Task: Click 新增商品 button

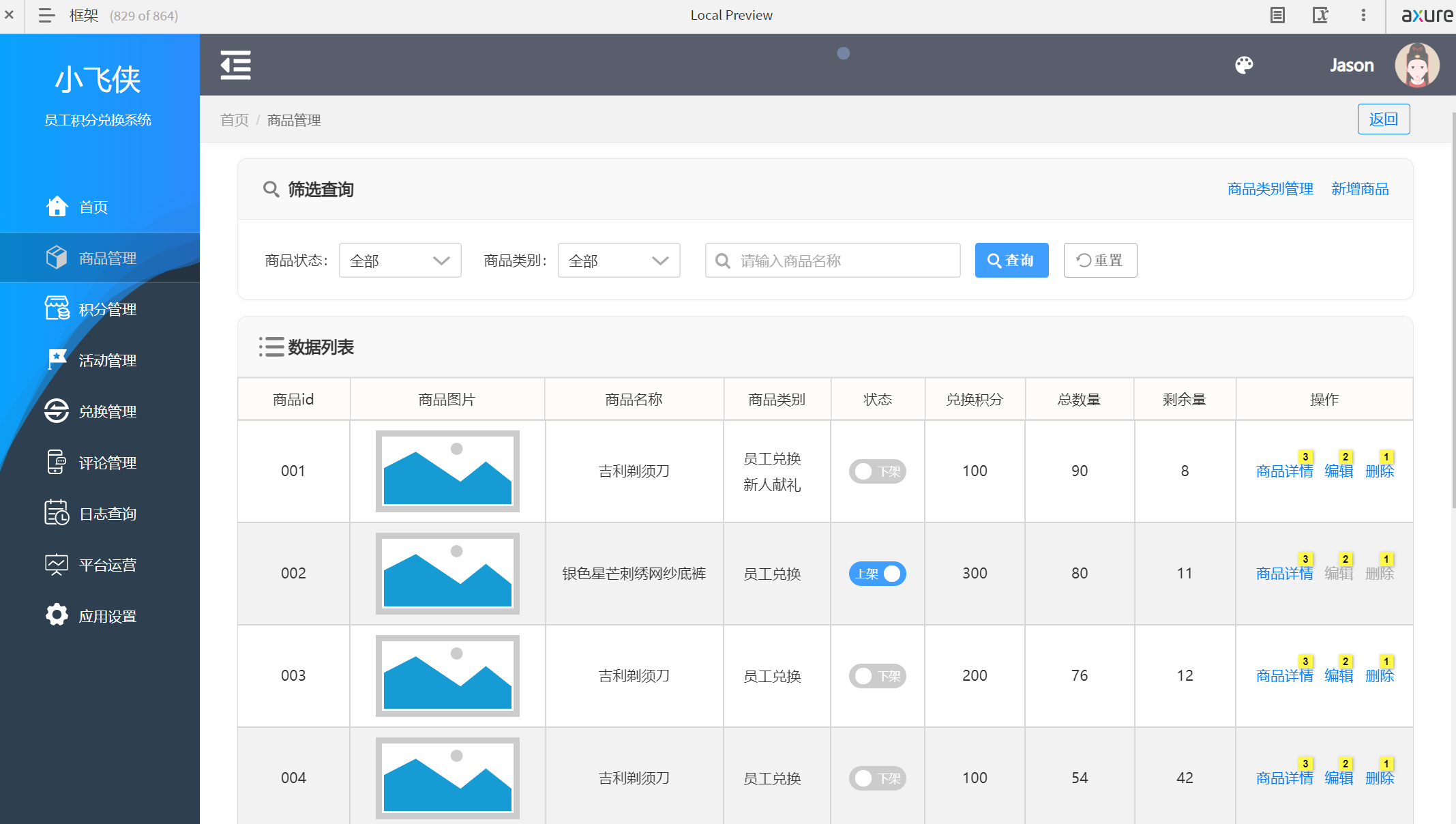Action: tap(1361, 189)
